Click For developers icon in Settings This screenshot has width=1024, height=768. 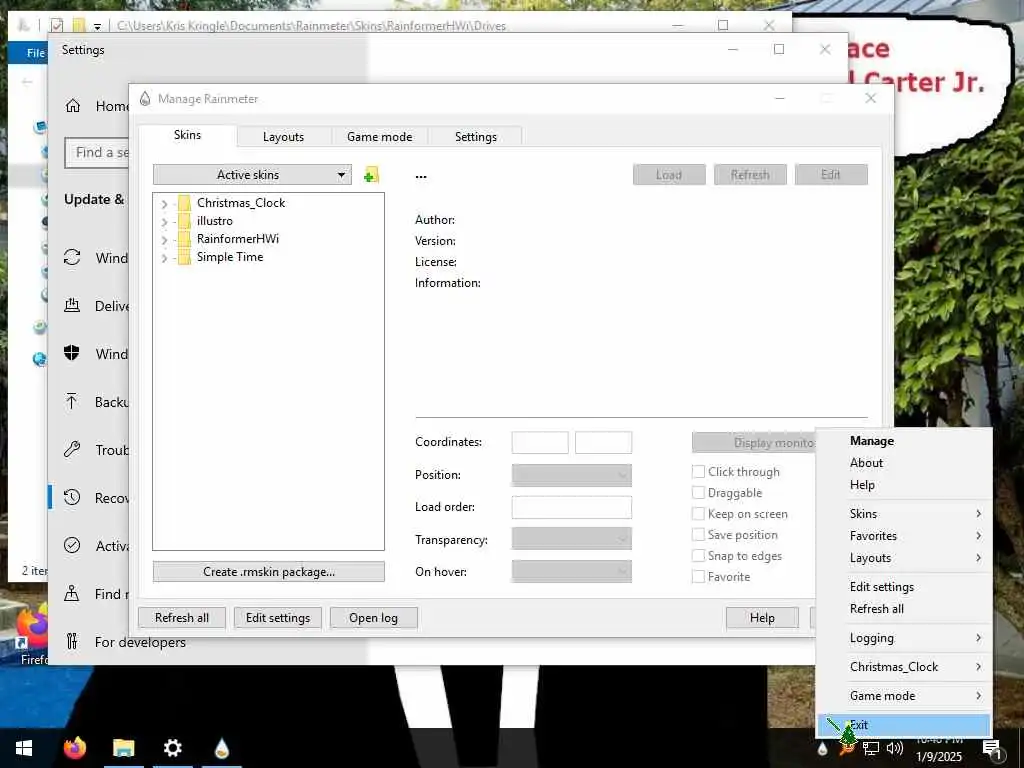pyautogui.click(x=72, y=641)
